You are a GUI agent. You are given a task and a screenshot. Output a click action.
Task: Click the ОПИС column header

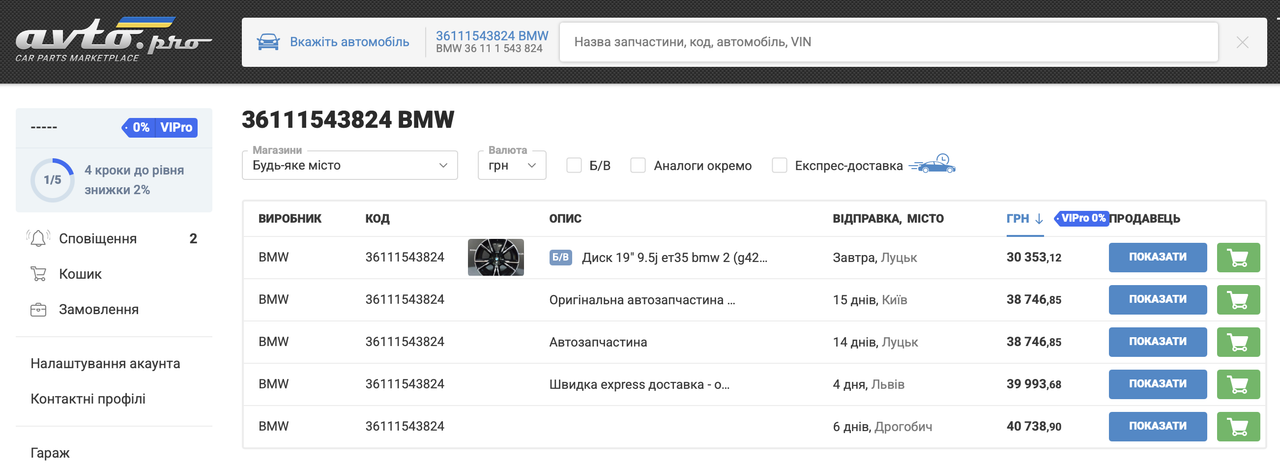click(566, 218)
